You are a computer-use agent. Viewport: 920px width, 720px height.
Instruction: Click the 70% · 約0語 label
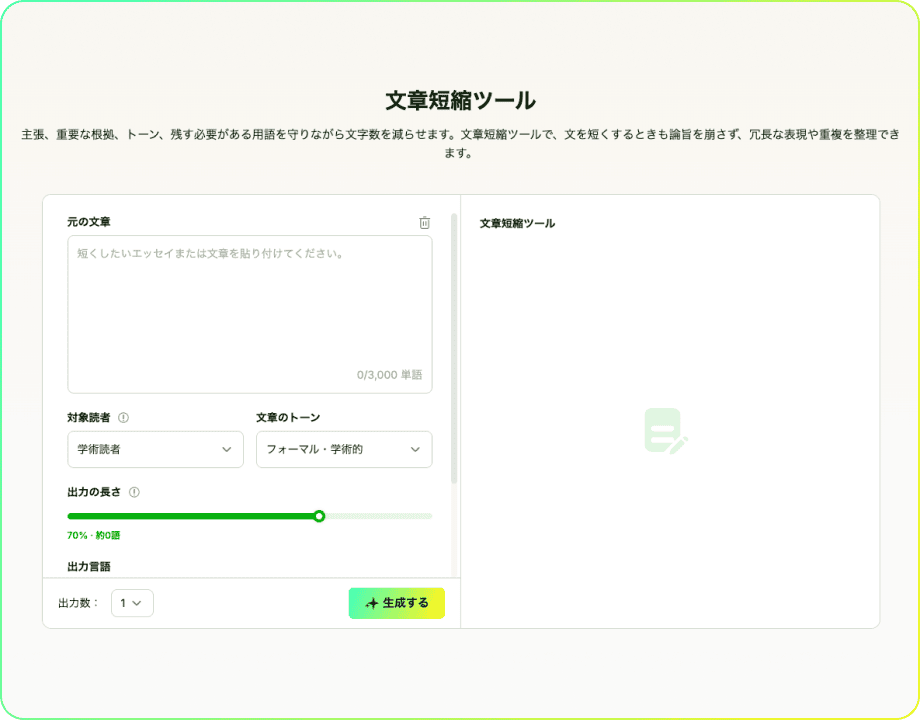[x=93, y=535]
